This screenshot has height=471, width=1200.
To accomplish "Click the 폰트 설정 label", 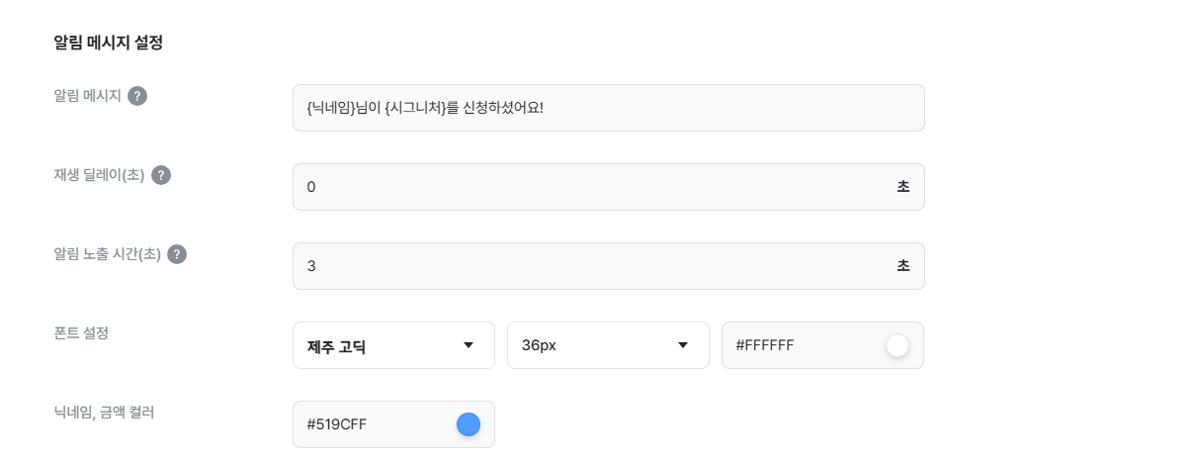I will click(81, 333).
